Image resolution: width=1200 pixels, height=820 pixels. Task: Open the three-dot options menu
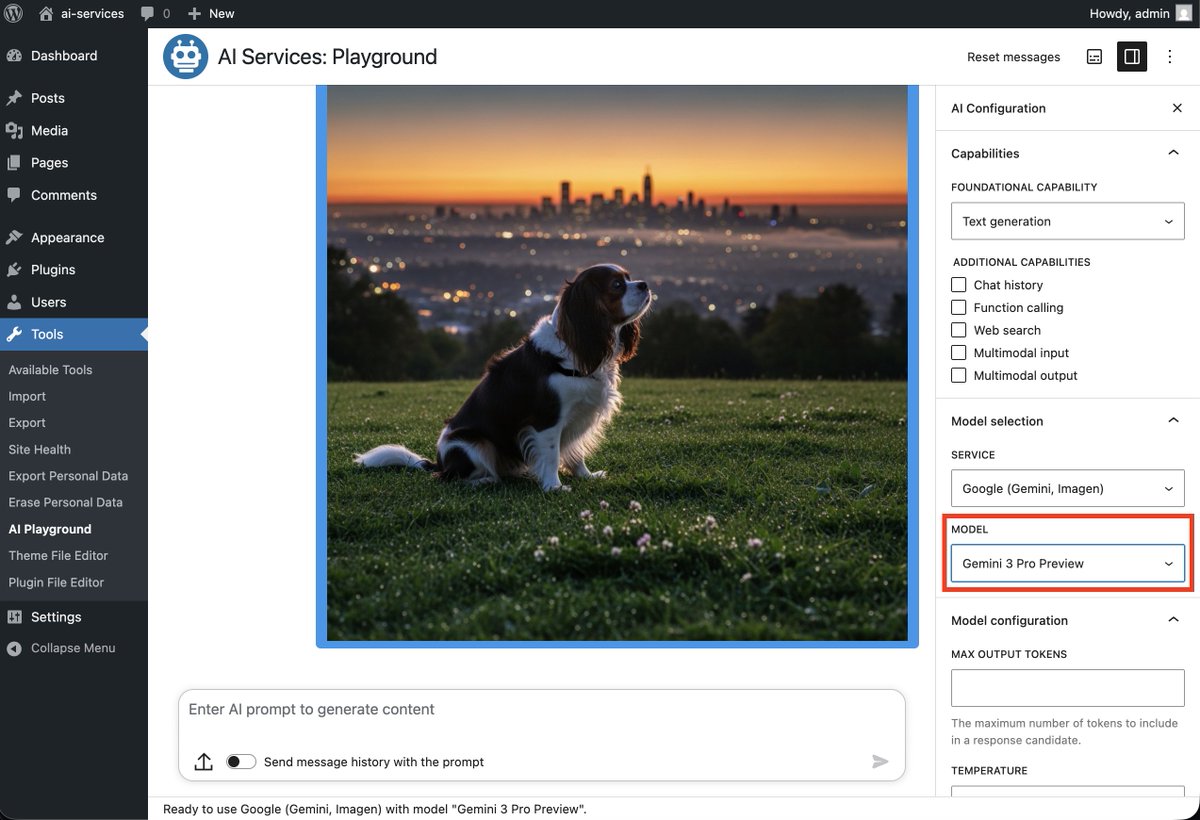[1169, 57]
